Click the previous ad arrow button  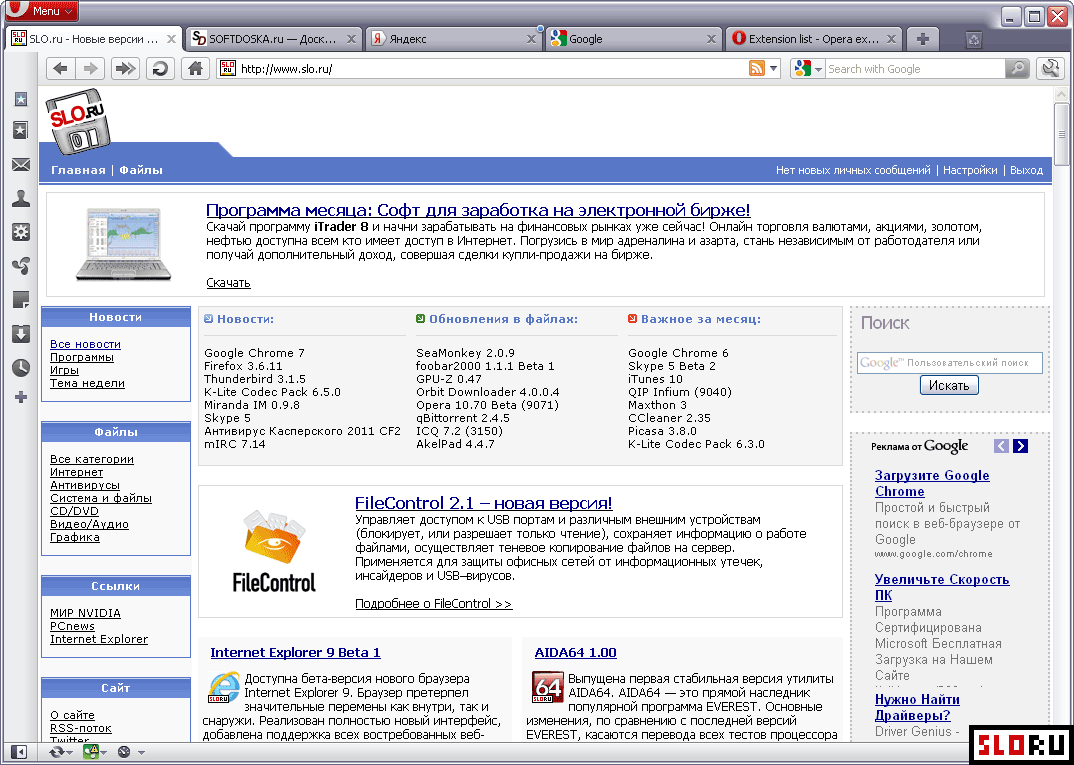[x=1001, y=447]
